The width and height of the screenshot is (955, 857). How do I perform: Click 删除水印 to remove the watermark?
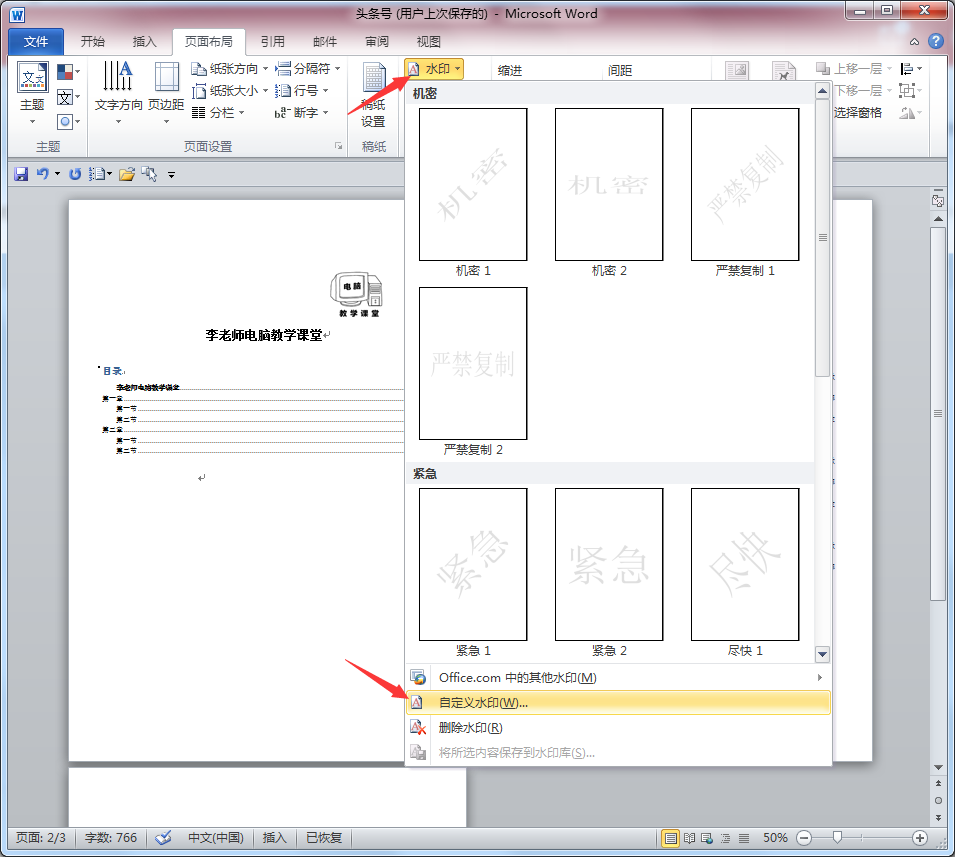470,728
